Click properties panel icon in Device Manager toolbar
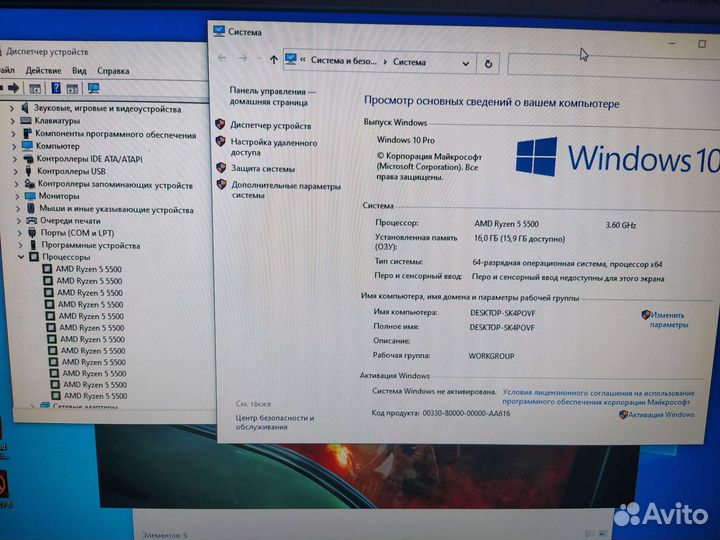Screen dimensions: 720x540 coord(72,89)
